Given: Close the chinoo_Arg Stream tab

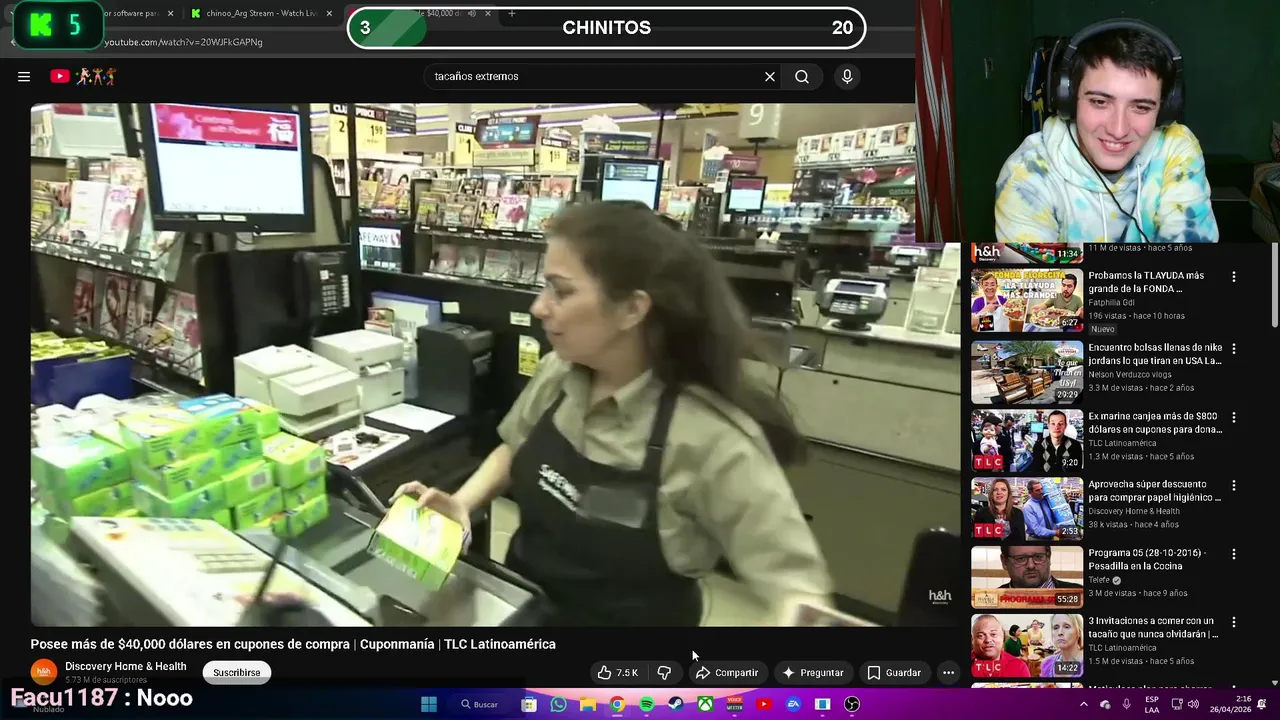Looking at the screenshot, I should point(329,13).
